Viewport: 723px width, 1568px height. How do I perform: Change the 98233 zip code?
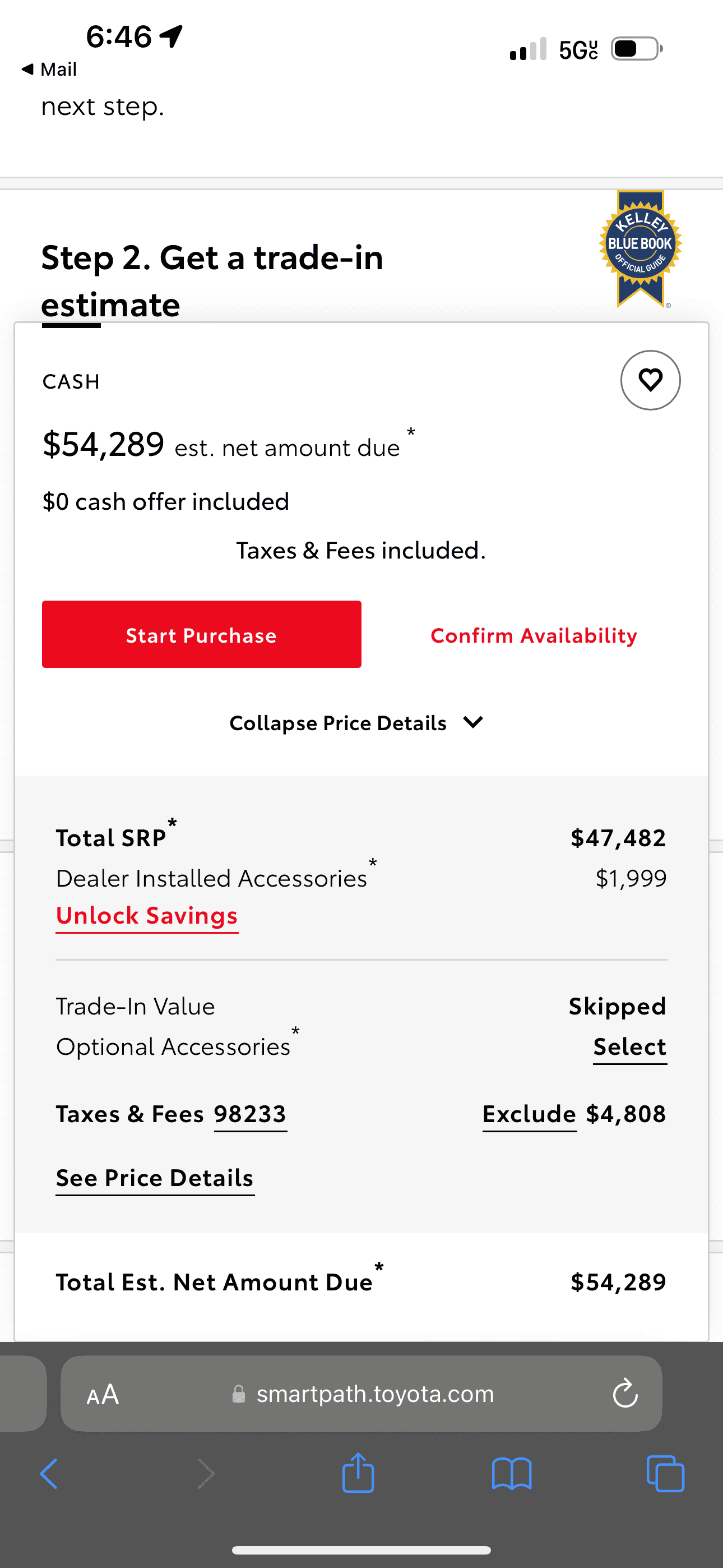(x=250, y=1115)
